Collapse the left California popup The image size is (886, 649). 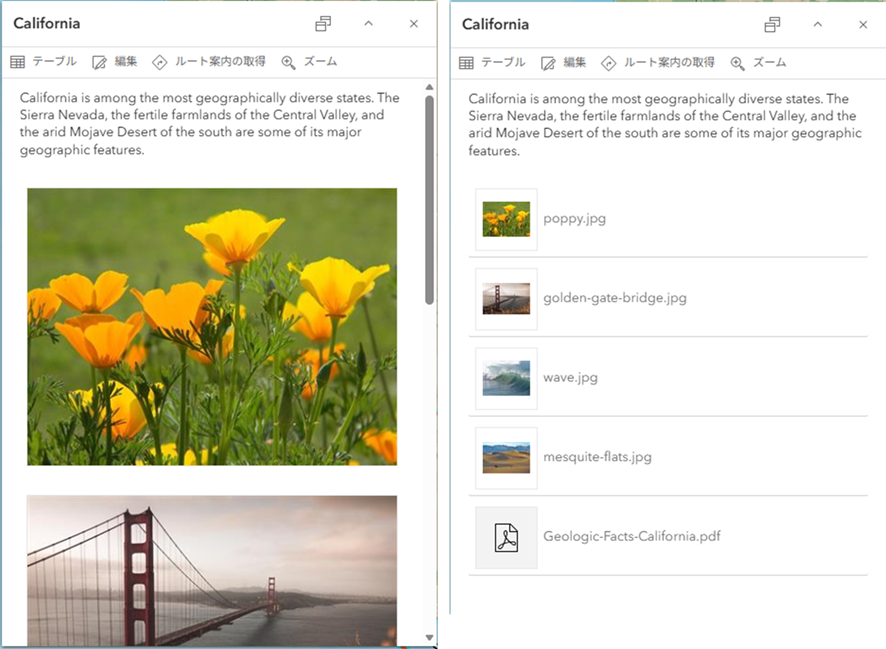368,24
